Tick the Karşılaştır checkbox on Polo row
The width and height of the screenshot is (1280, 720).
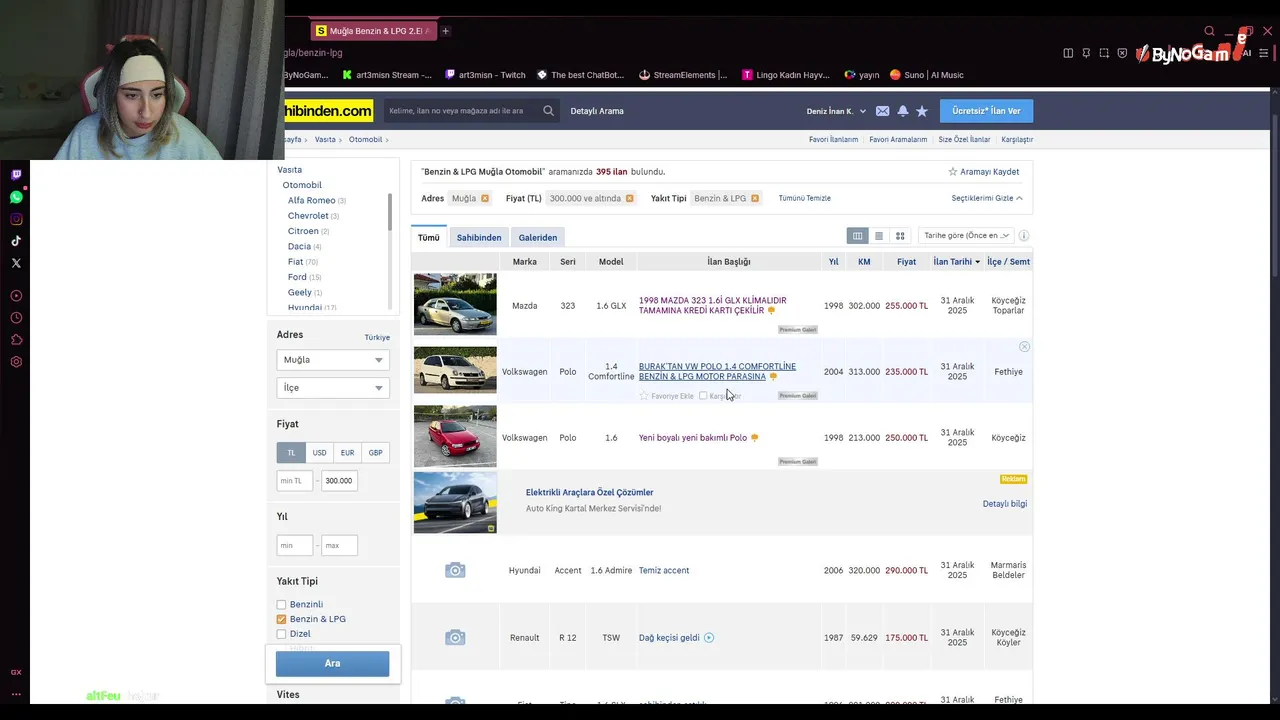pos(703,396)
